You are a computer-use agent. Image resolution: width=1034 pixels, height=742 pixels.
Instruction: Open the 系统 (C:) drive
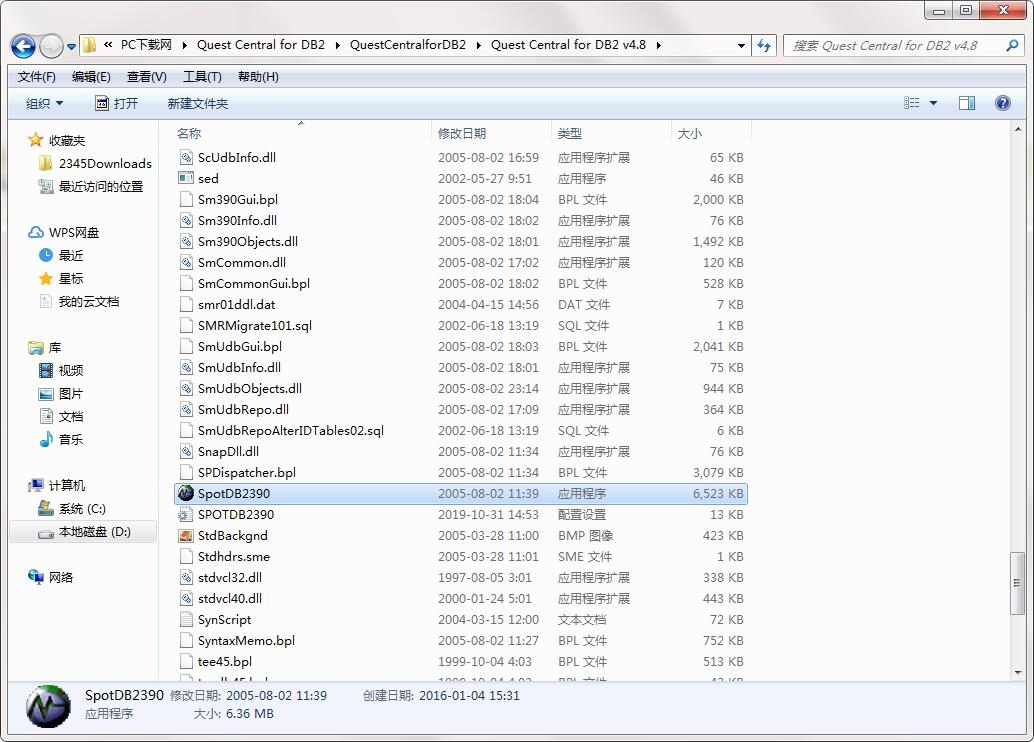point(73,509)
